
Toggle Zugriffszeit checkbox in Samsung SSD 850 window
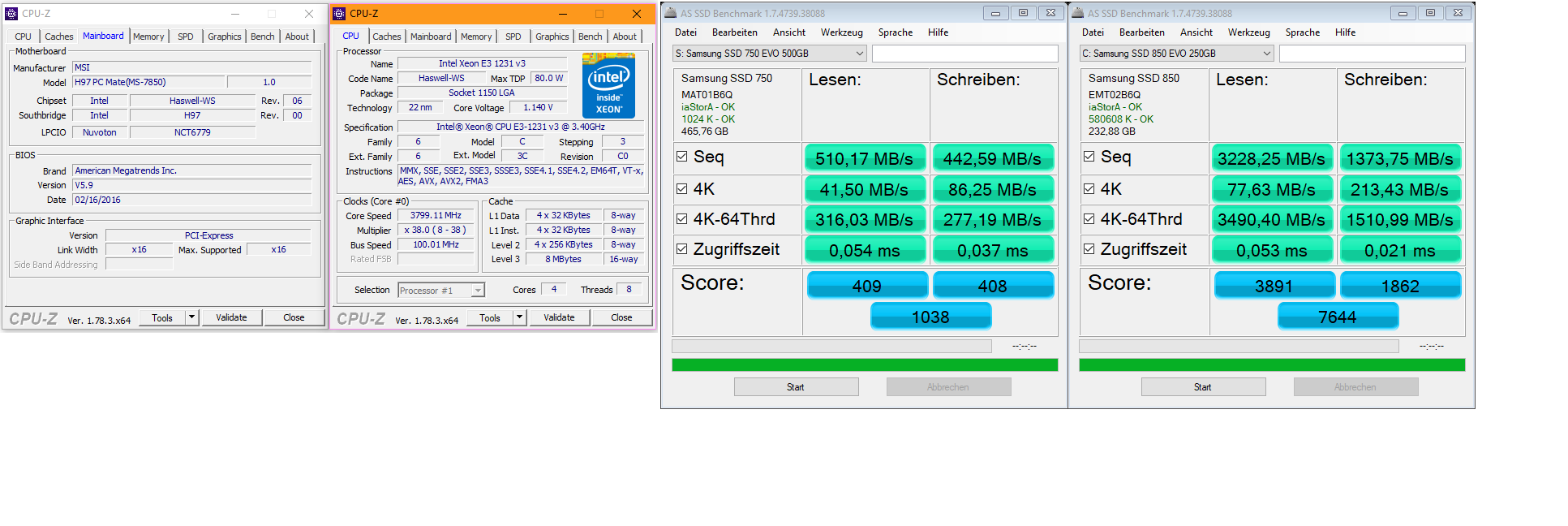point(1089,249)
